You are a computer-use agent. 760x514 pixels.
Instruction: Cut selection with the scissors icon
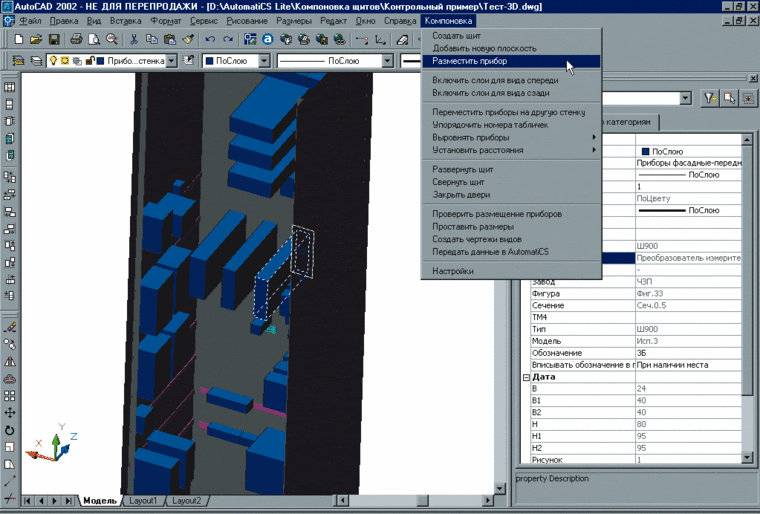click(134, 40)
